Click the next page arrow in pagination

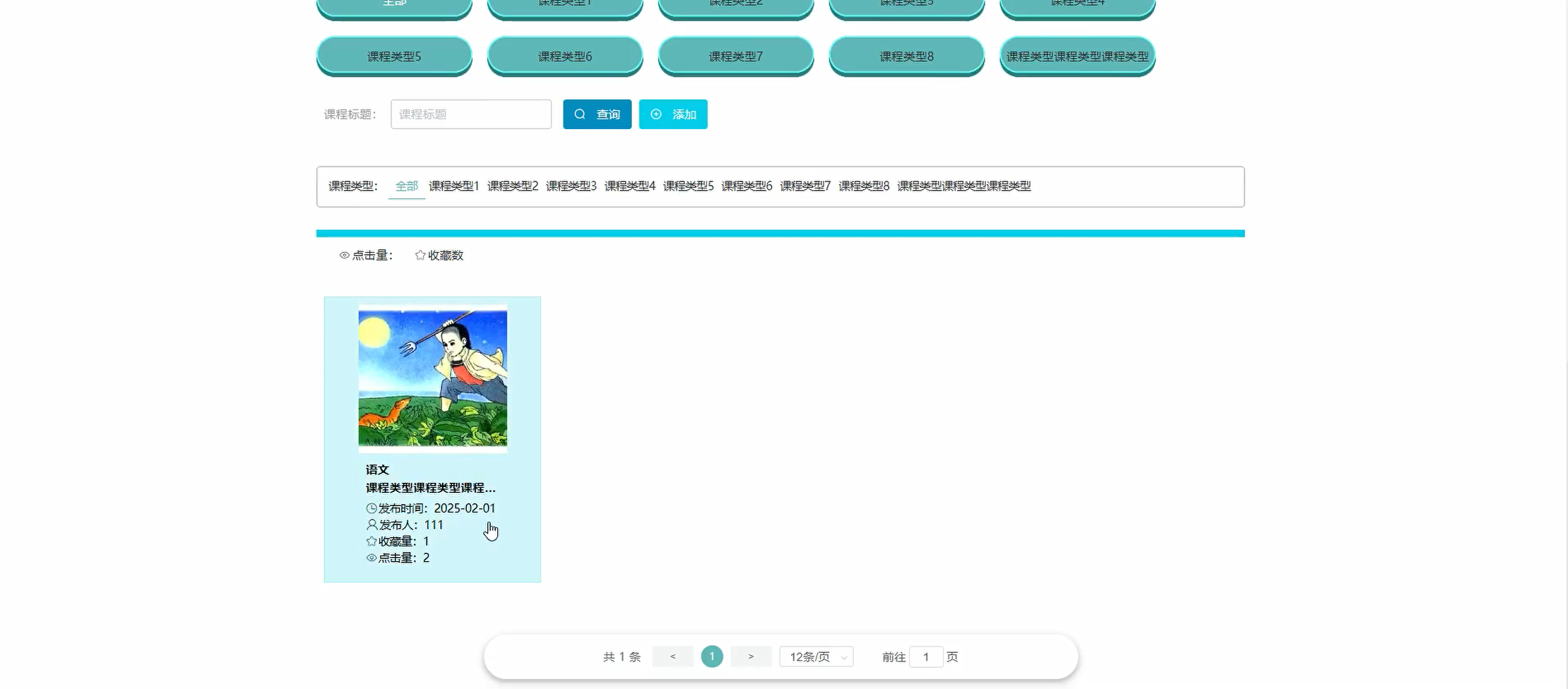pos(751,656)
